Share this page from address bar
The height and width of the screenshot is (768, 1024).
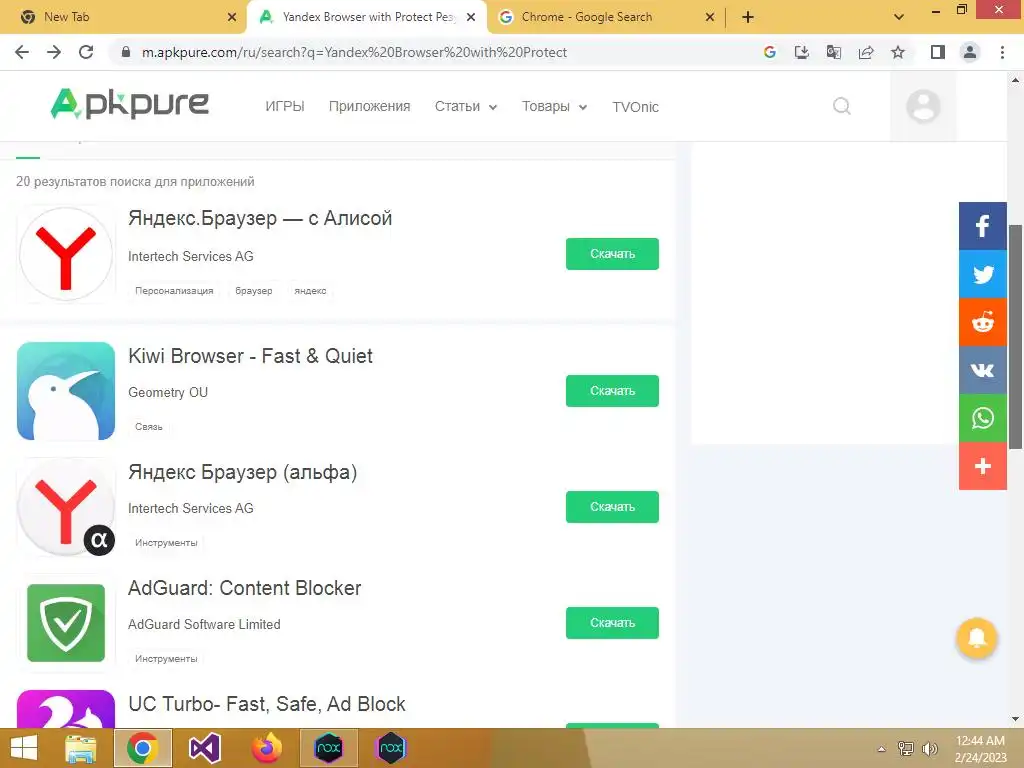click(x=866, y=52)
